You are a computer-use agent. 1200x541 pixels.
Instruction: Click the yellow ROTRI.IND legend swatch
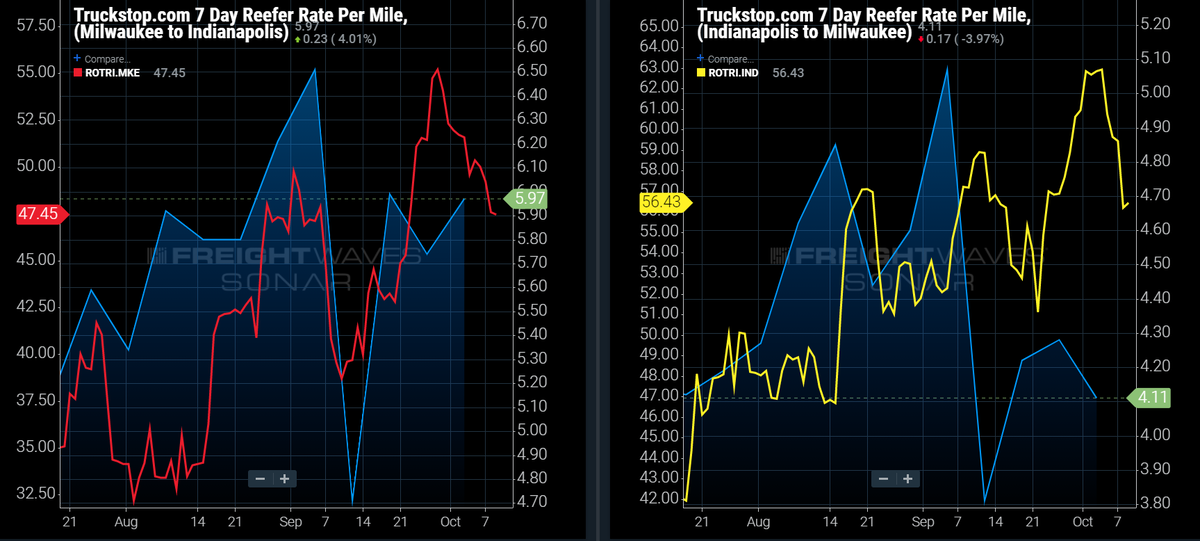pyautogui.click(x=702, y=73)
